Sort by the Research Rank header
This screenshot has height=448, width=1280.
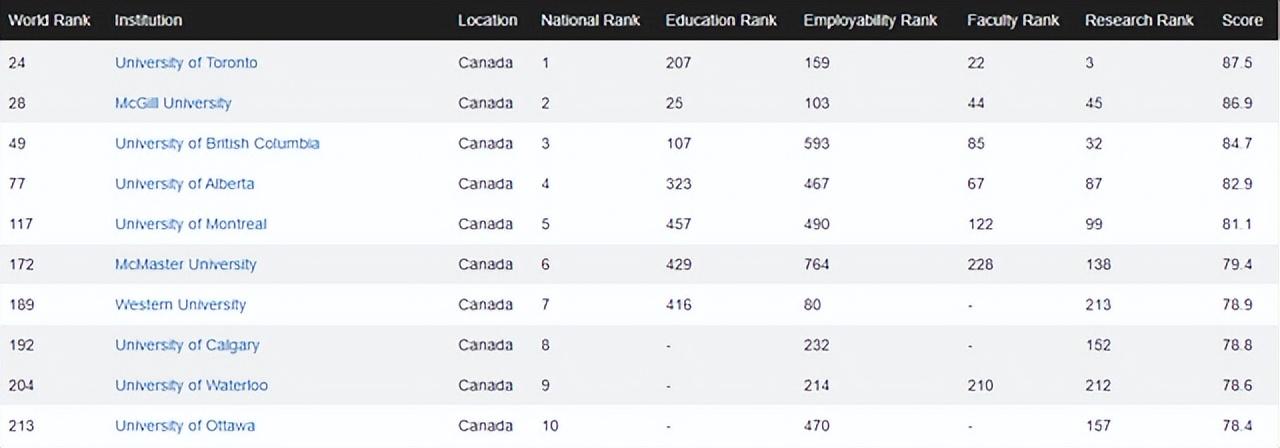[x=1139, y=20]
